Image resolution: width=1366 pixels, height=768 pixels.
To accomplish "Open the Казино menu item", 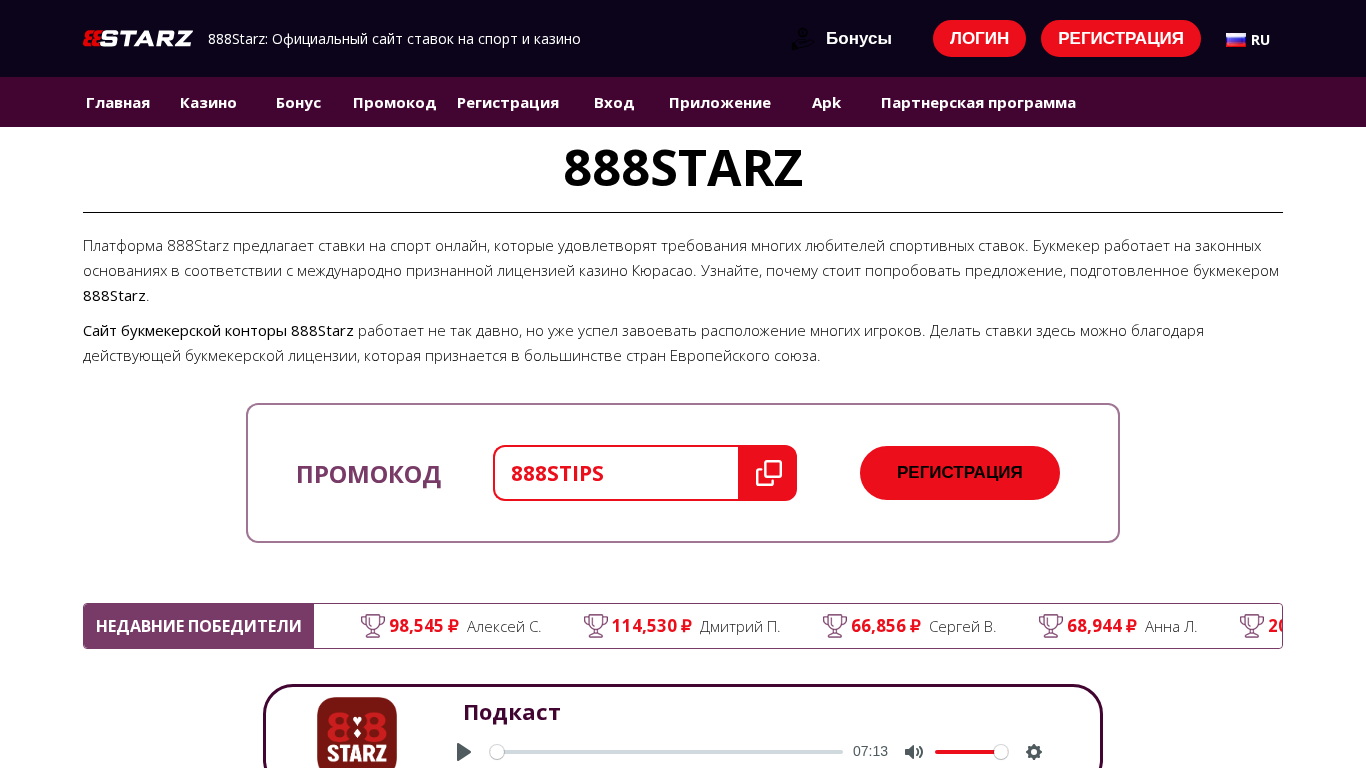I will pyautogui.click(x=208, y=102).
